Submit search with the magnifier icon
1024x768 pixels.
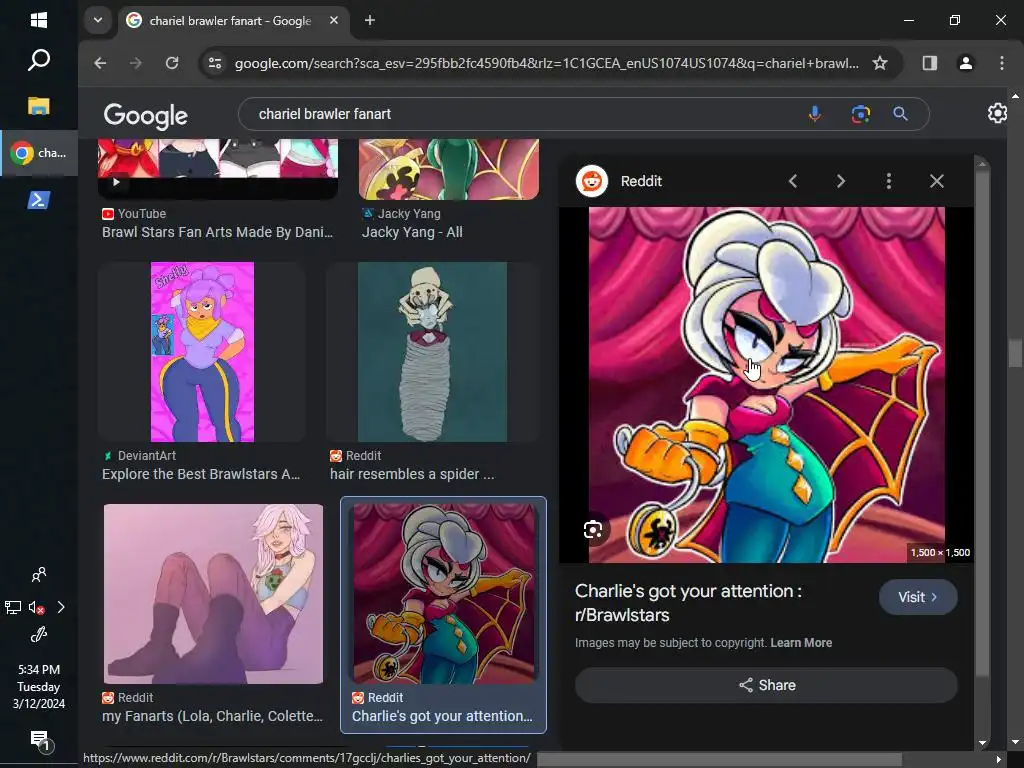tap(901, 114)
